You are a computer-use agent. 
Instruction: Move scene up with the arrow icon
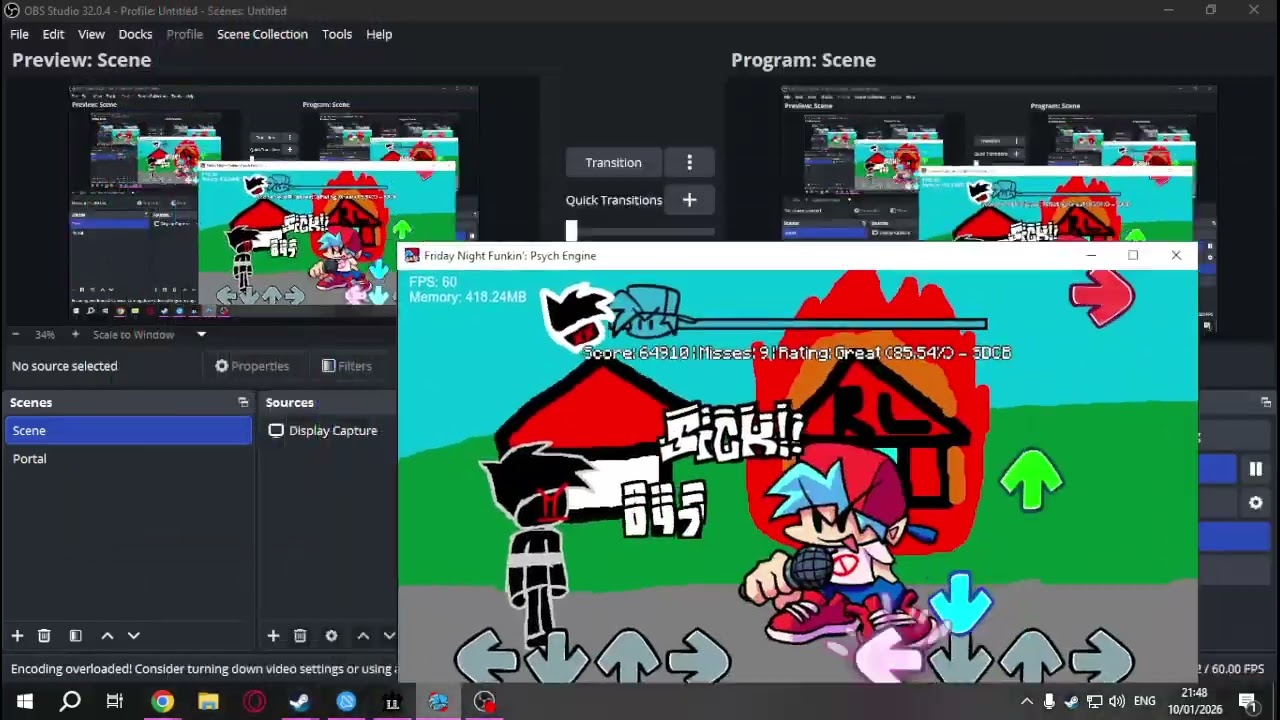click(x=107, y=636)
